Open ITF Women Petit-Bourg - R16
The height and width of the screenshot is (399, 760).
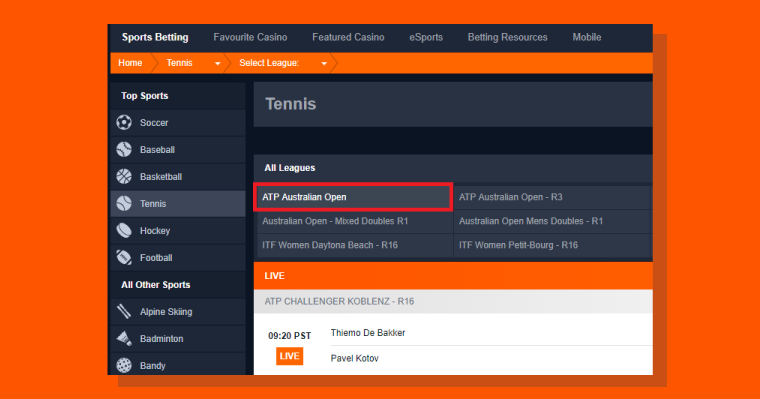point(552,245)
